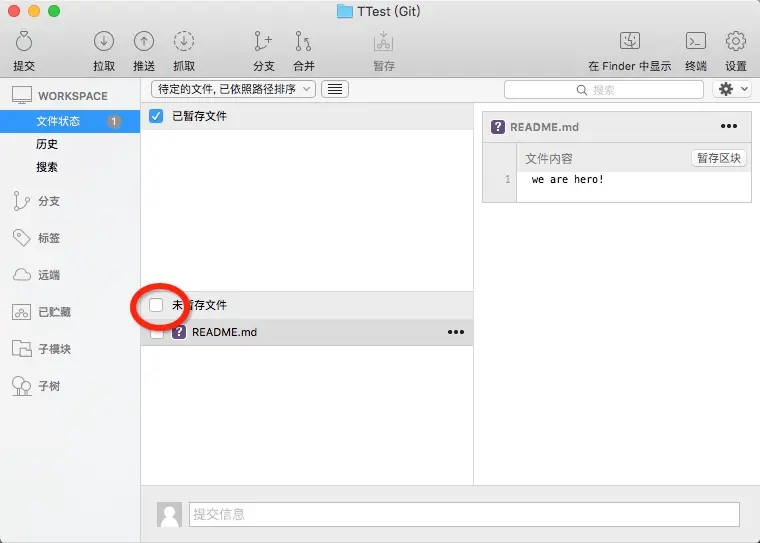The height and width of the screenshot is (543, 760).
Task: Click the 合并 merge toolbar icon
Action: (x=303, y=42)
